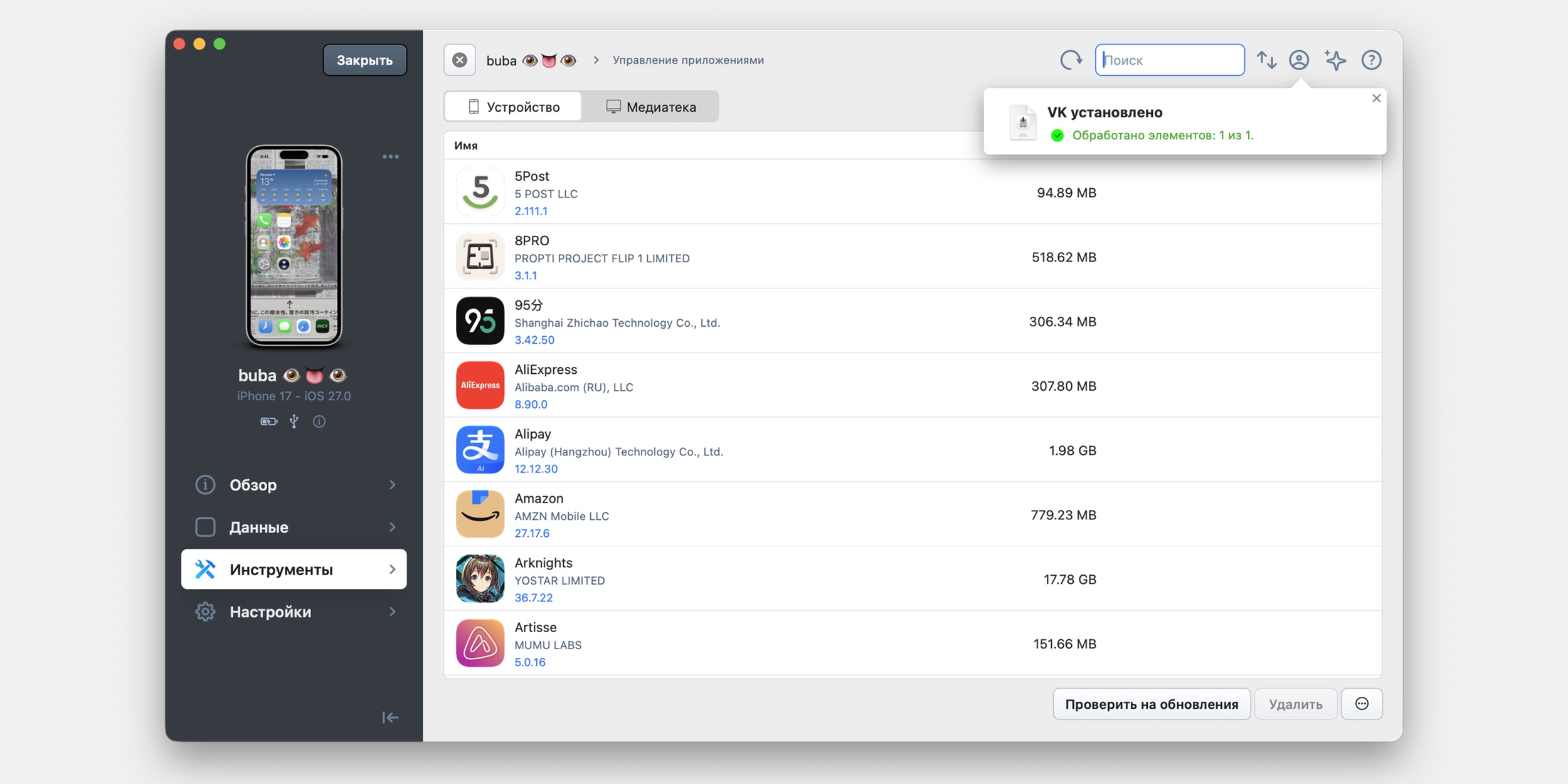Click the 95分 size 306.34 MB

1062,322
